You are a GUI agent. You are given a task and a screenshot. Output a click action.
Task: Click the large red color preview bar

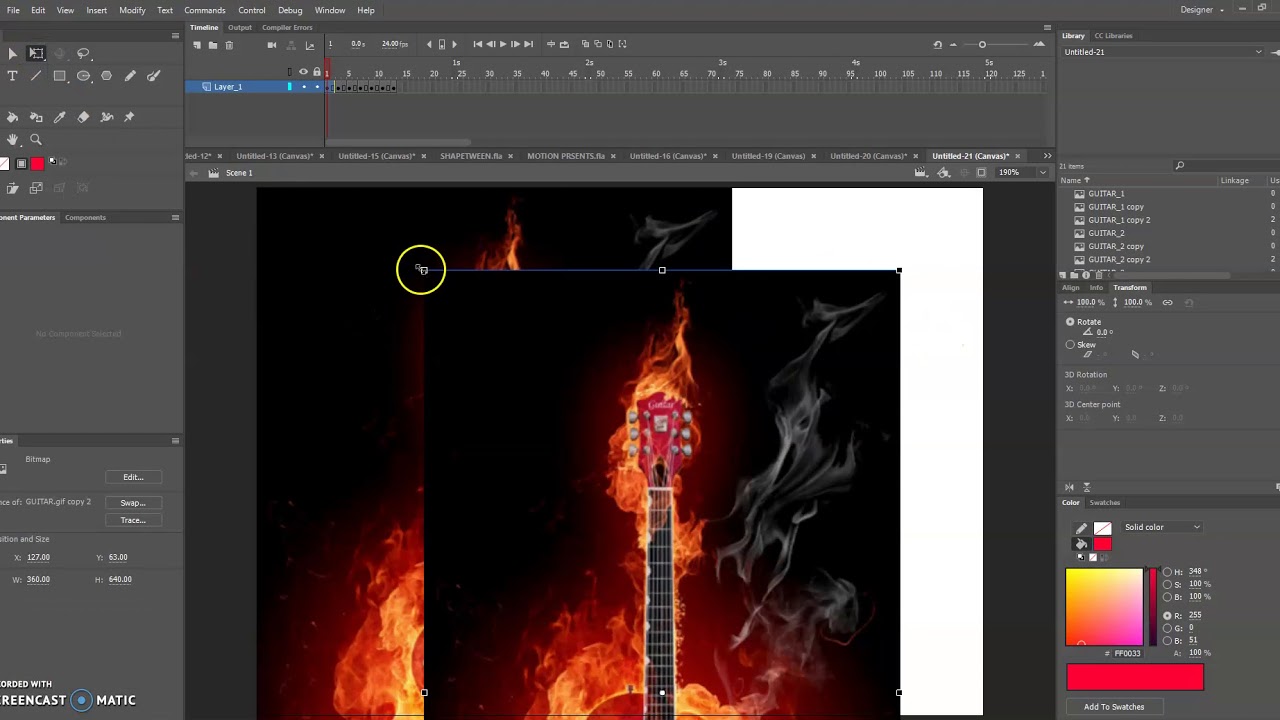click(1135, 677)
